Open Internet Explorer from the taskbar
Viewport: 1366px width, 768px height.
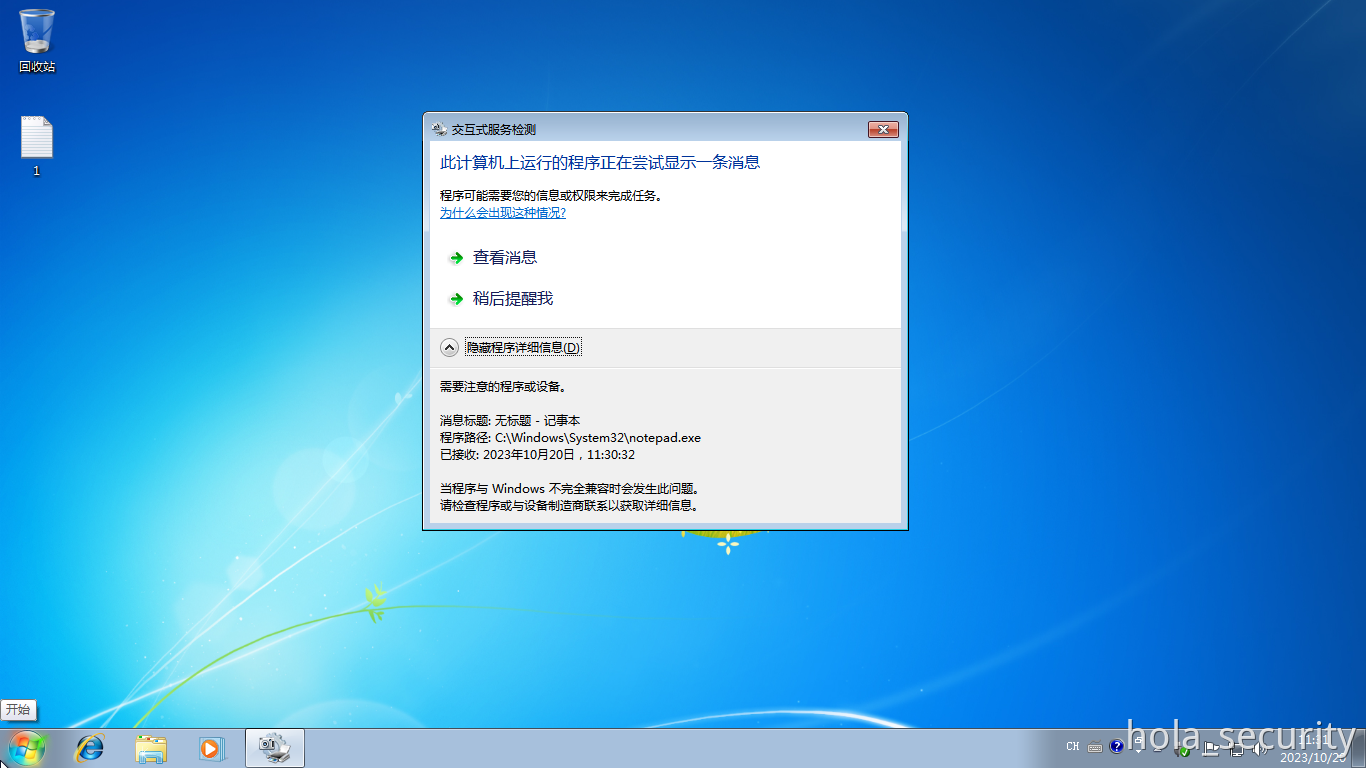90,747
